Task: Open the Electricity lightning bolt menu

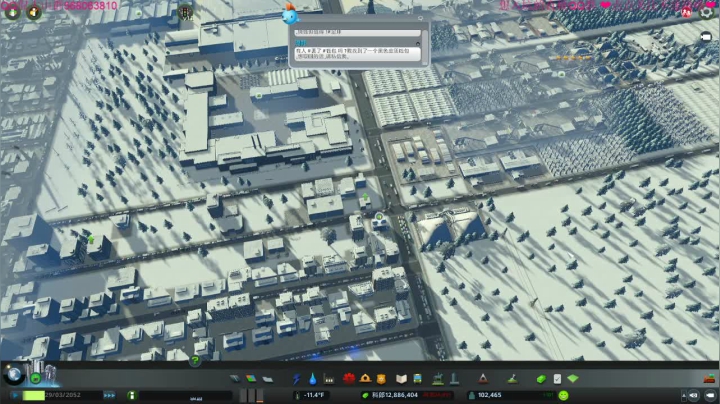Action: [x=297, y=379]
